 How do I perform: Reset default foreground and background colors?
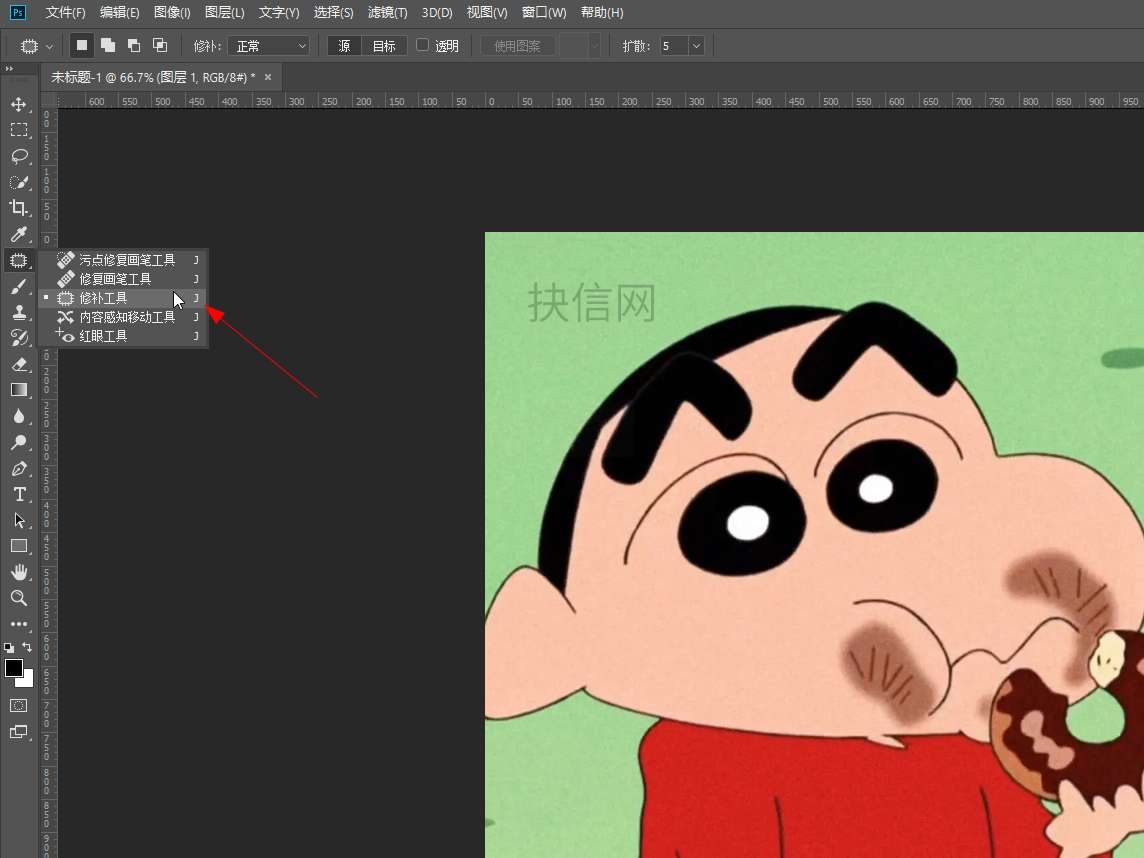coord(9,648)
